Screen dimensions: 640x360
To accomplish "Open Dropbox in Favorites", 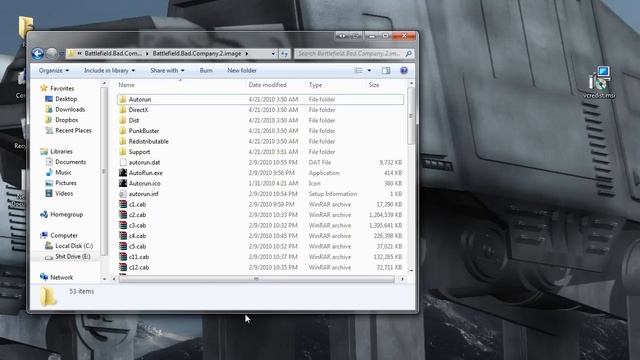I will click(67, 120).
